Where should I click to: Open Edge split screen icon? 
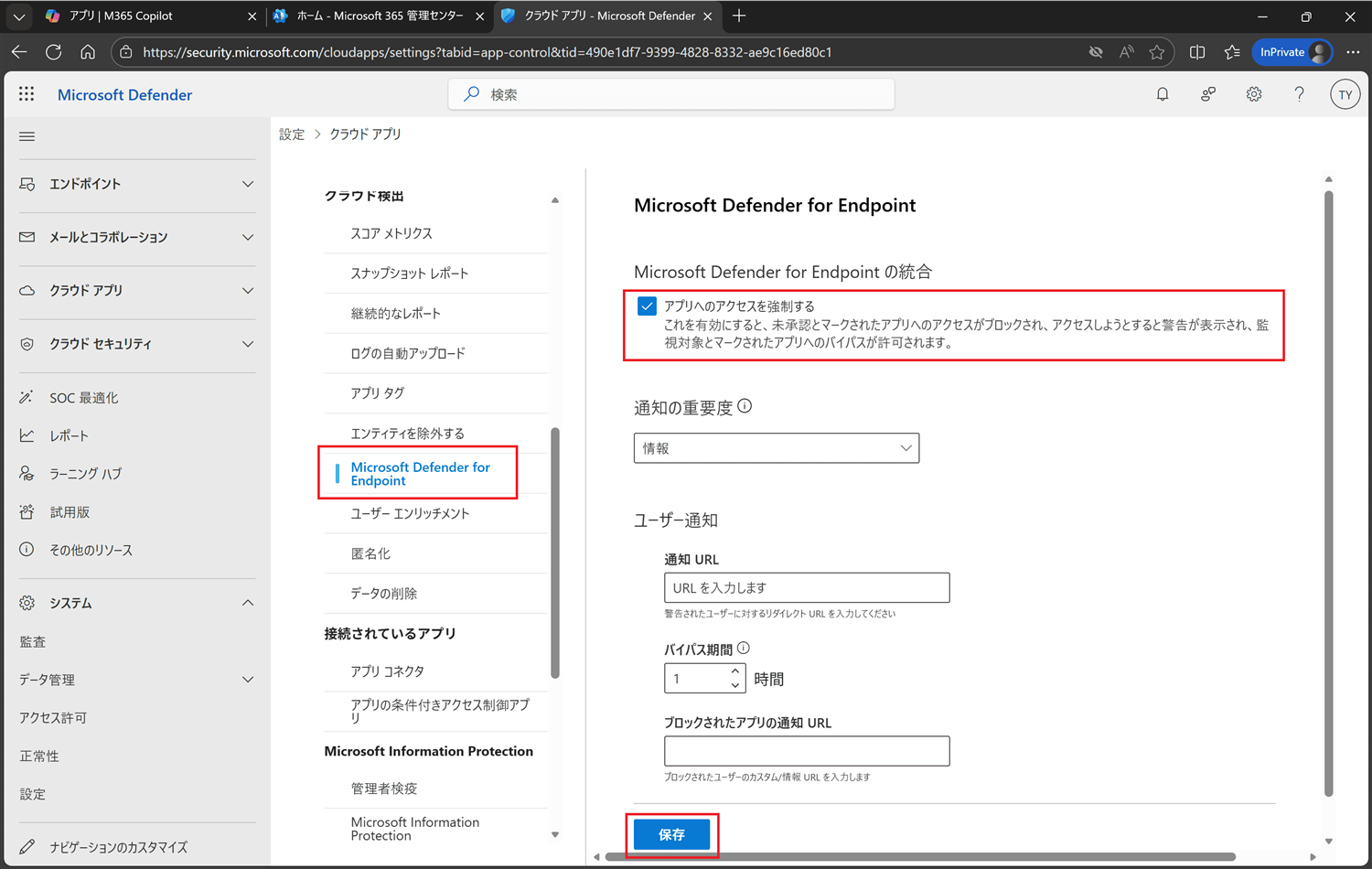1197,52
